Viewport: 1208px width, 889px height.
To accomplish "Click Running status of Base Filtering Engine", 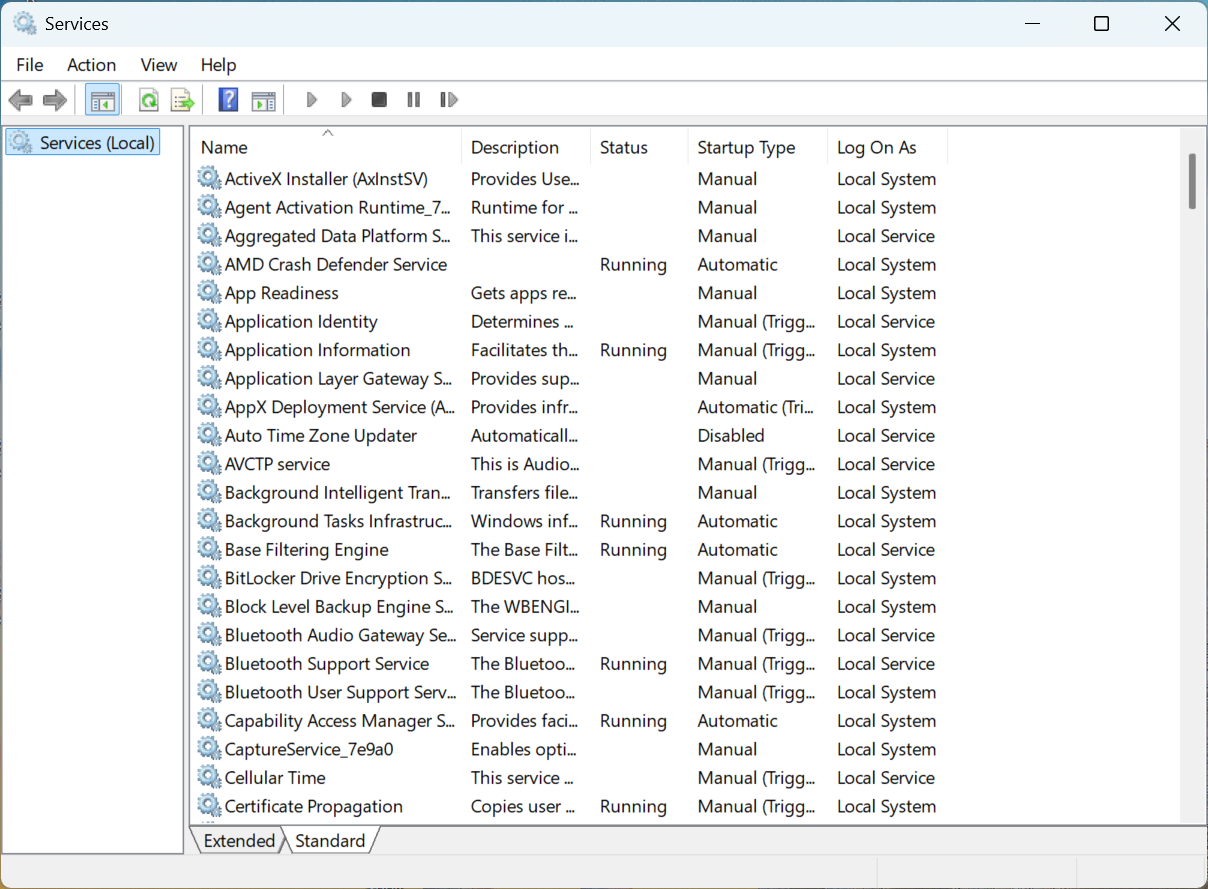I will (x=633, y=549).
